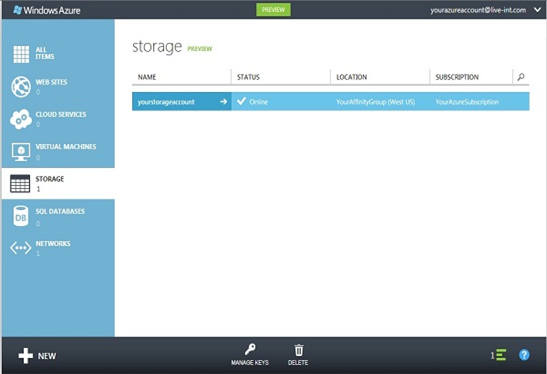Select NETWORKS label in sidebar
The height and width of the screenshot is (374, 547).
tap(53, 244)
